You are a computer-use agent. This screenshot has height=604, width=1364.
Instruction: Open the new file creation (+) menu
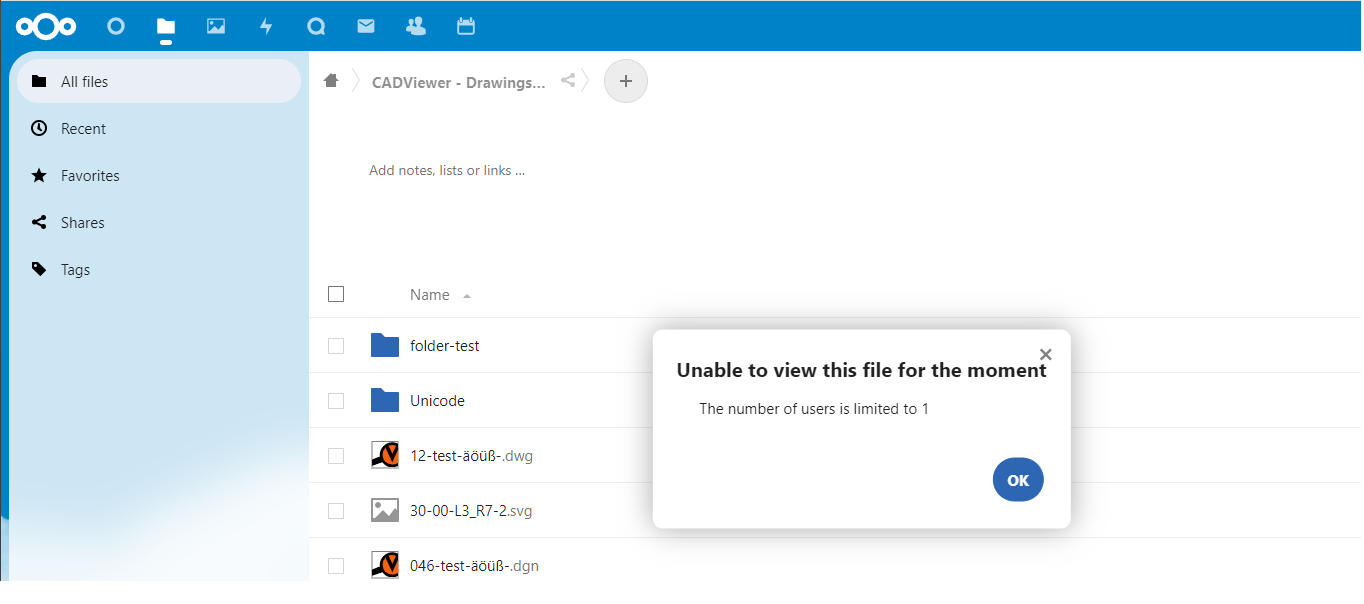click(x=625, y=81)
